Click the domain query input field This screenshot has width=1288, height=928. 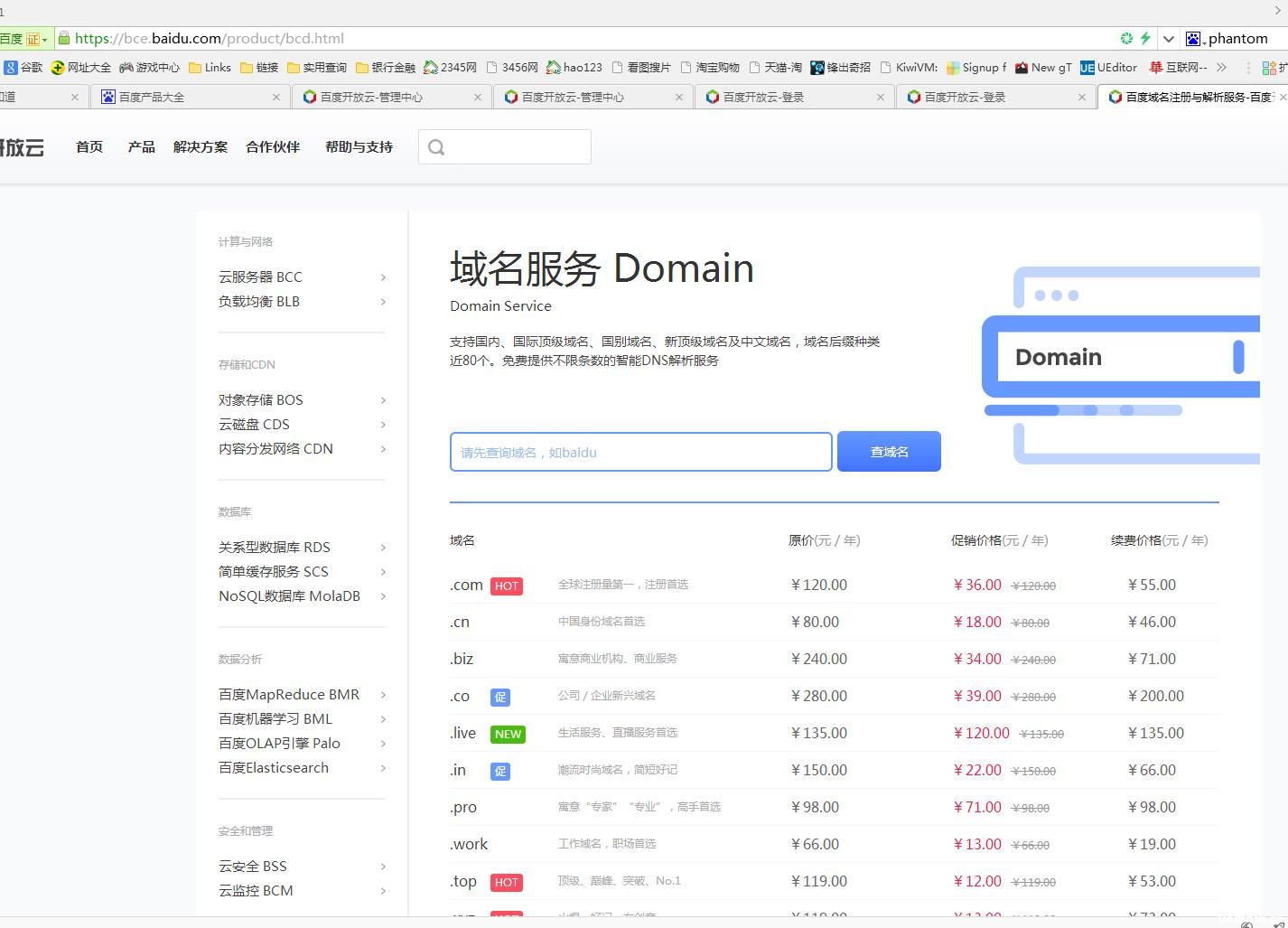[x=639, y=452]
